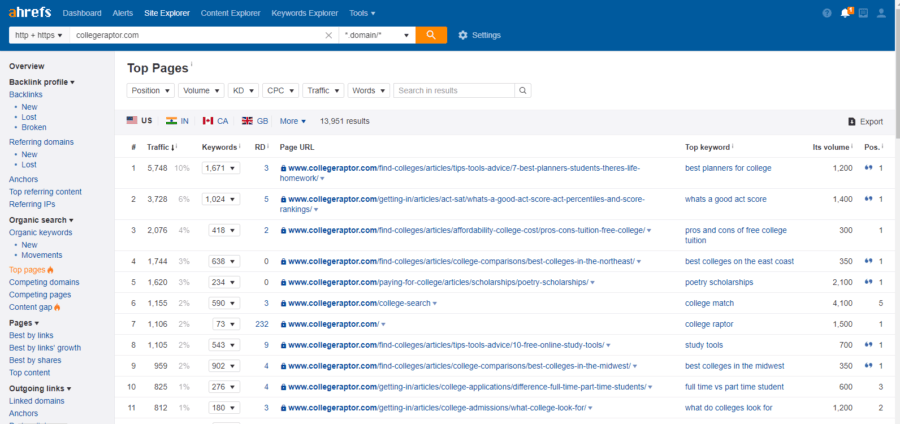The height and width of the screenshot is (424, 900).
Task: Open the Alerts menu item
Action: 123,13
